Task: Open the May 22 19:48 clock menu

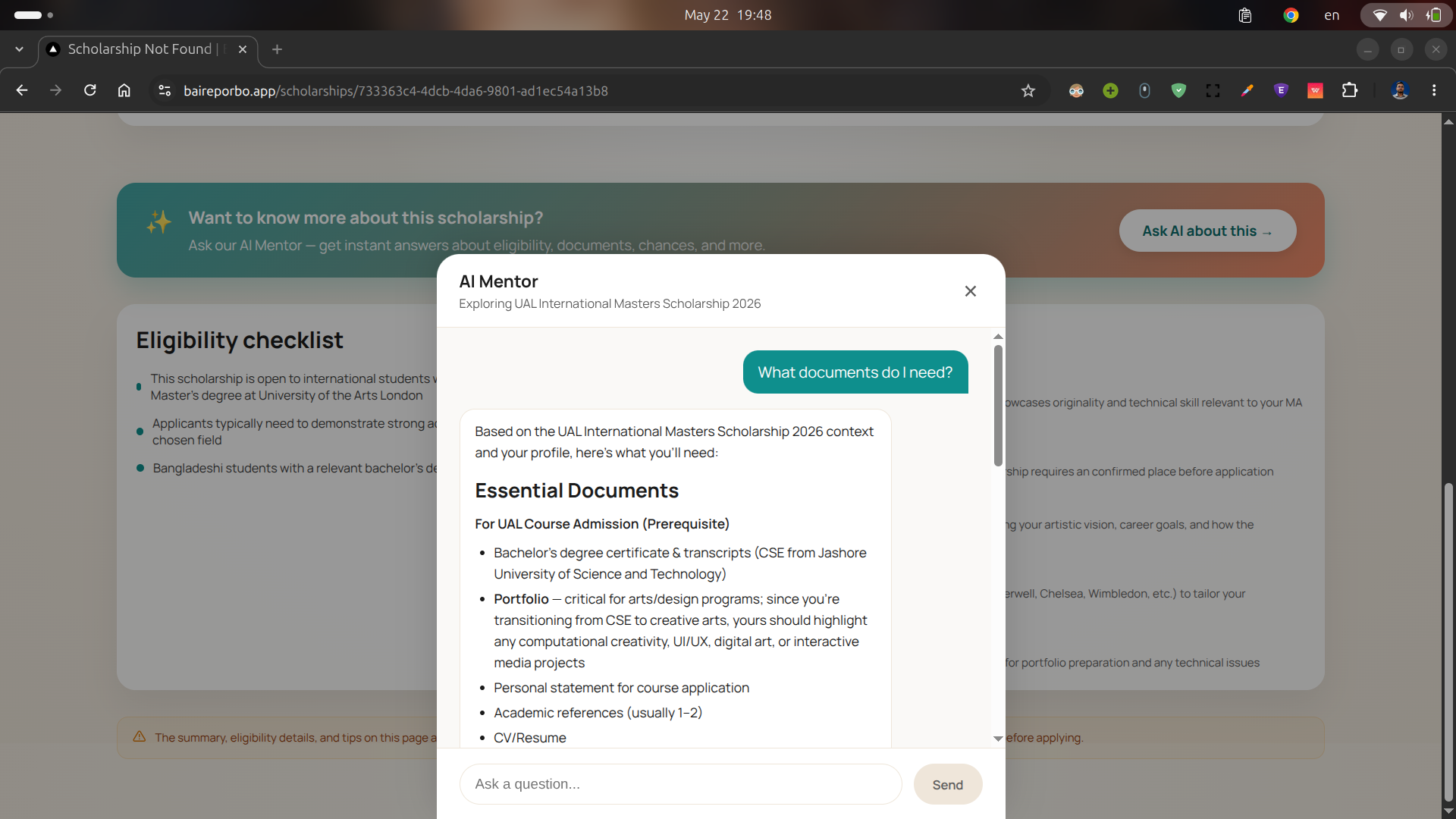Action: click(728, 15)
